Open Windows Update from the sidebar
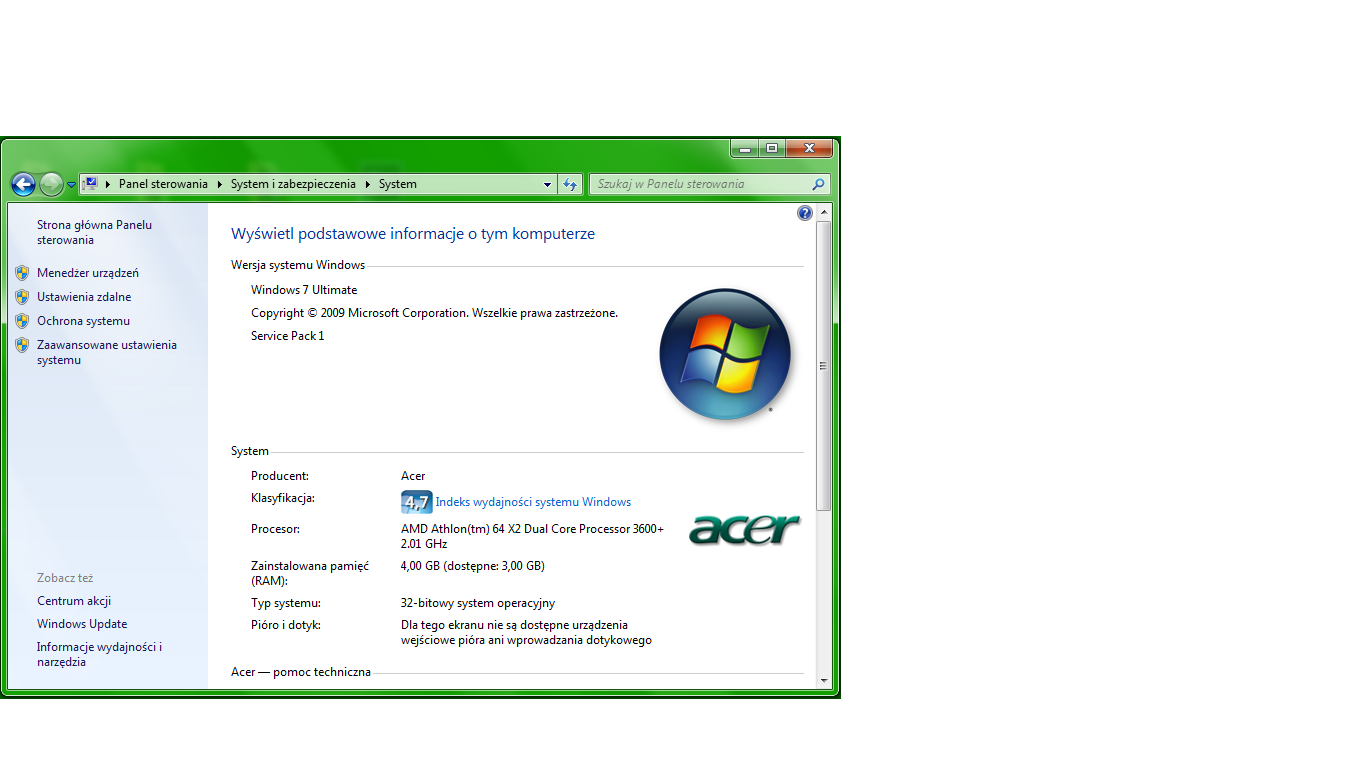 click(82, 624)
